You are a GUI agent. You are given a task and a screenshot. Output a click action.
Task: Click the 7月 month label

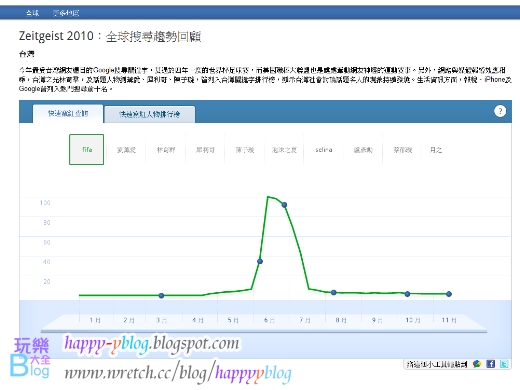pos(305,320)
